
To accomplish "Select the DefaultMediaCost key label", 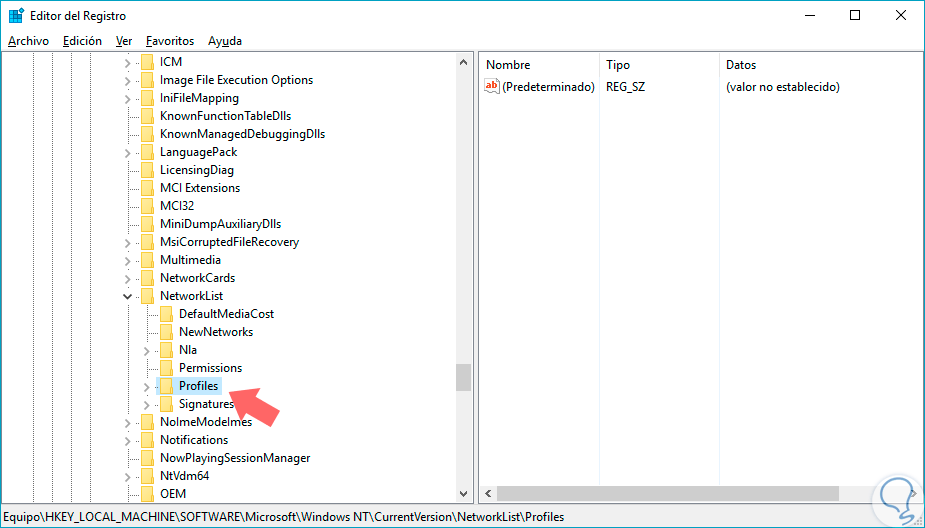I will click(x=227, y=314).
